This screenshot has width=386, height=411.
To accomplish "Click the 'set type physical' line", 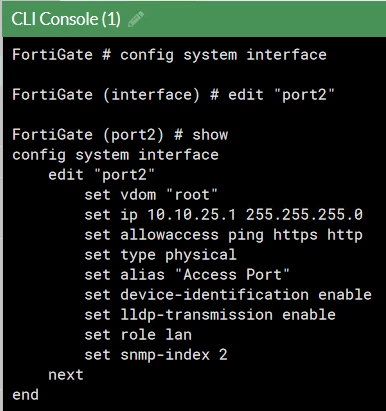I will coord(160,255).
